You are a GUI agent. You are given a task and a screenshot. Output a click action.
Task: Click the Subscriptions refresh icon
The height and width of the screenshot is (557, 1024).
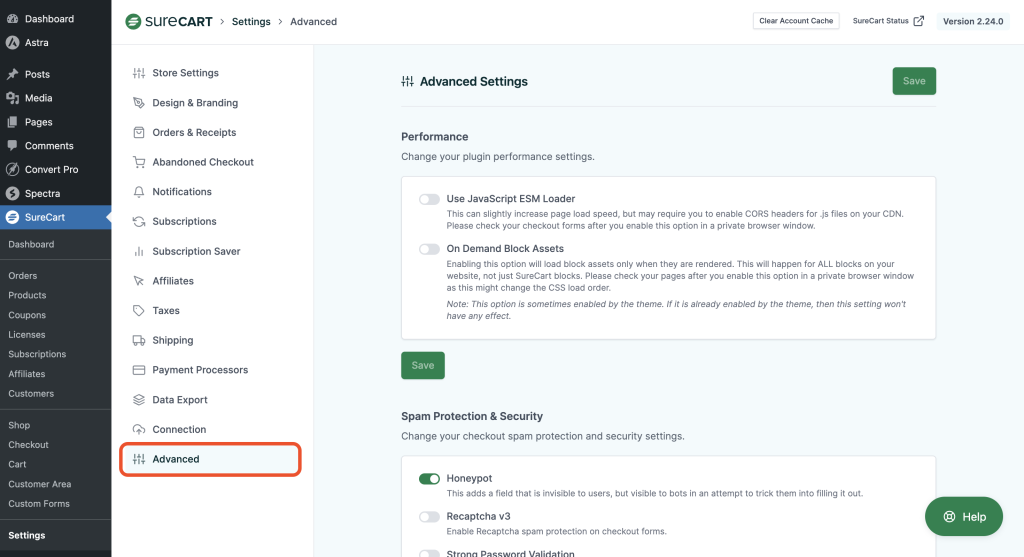pyautogui.click(x=138, y=221)
